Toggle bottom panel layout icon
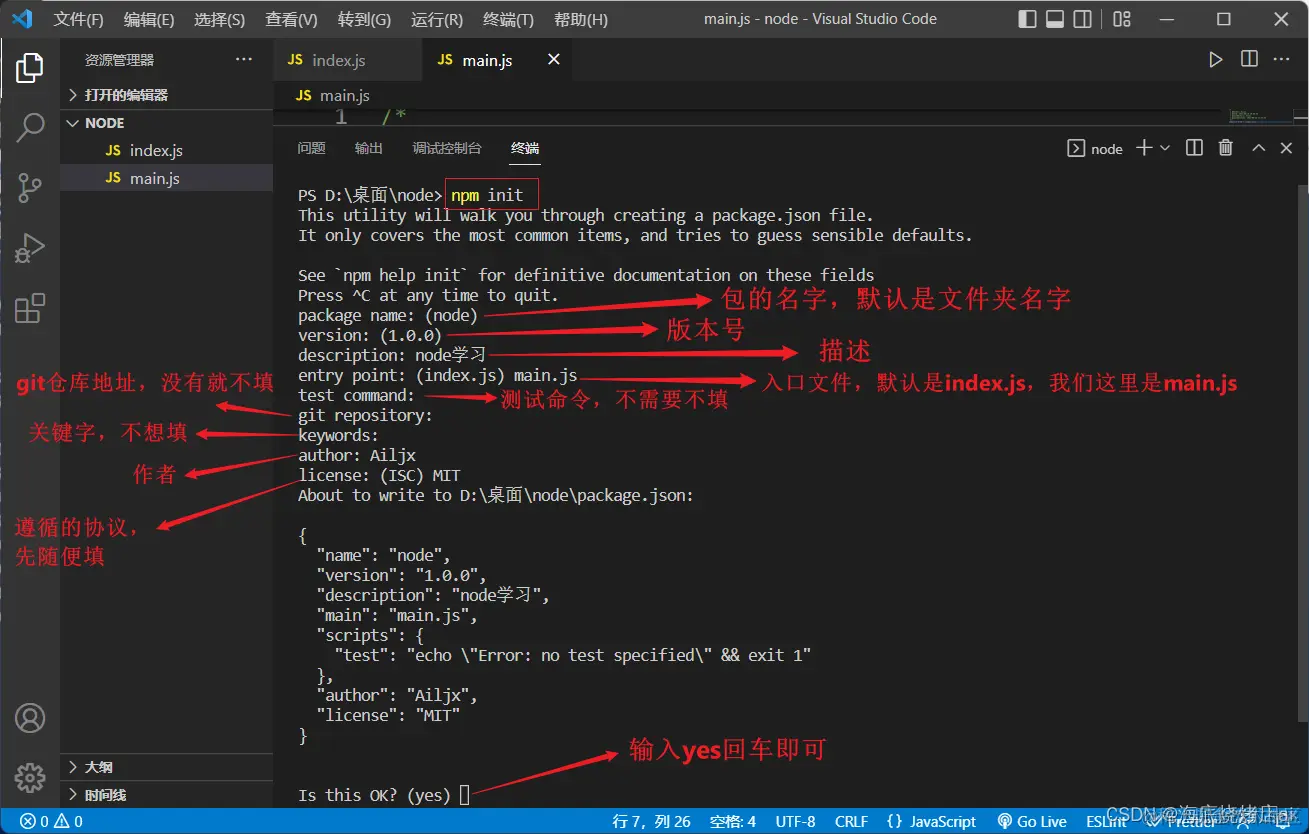The image size is (1309, 834). [1055, 19]
